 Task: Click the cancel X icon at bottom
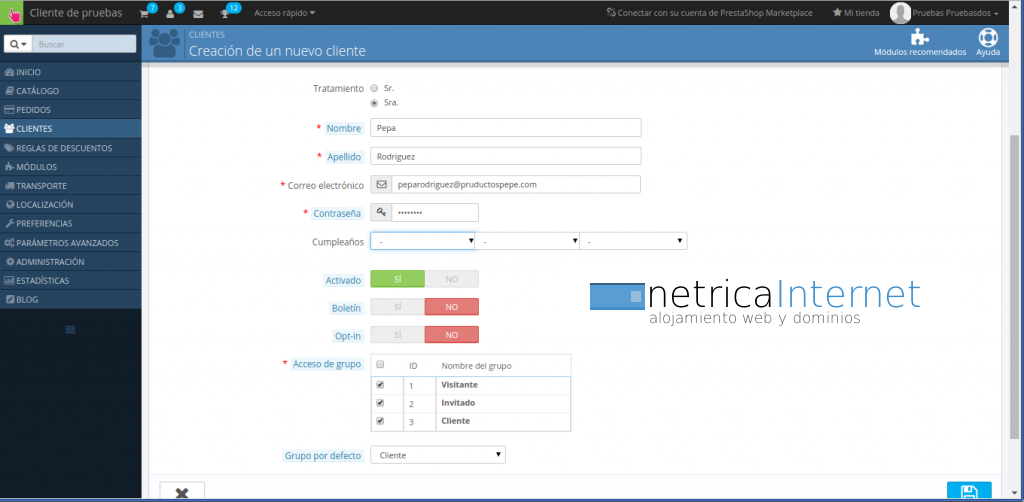[x=182, y=493]
